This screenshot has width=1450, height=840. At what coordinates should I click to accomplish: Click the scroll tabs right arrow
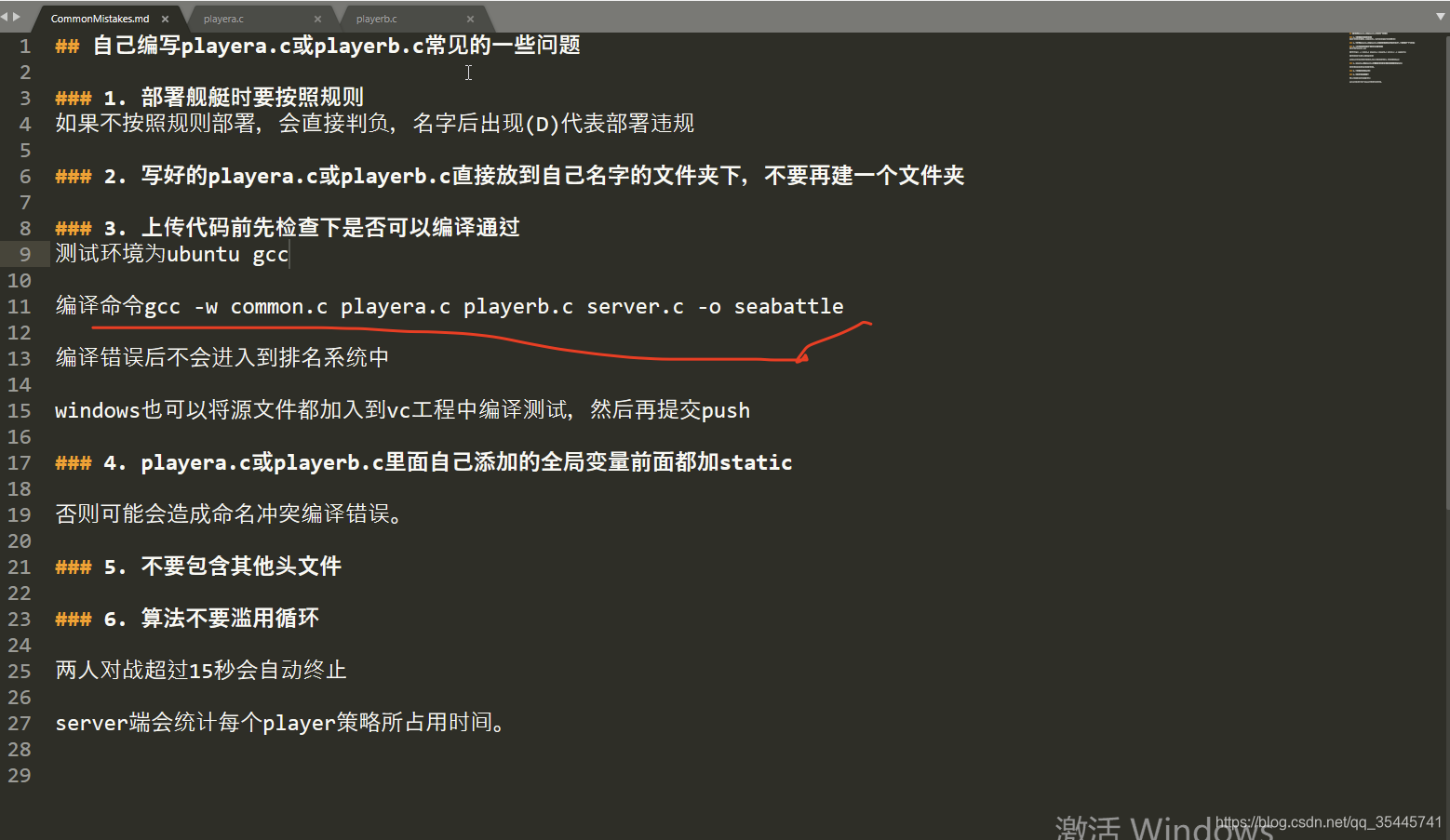(x=16, y=17)
